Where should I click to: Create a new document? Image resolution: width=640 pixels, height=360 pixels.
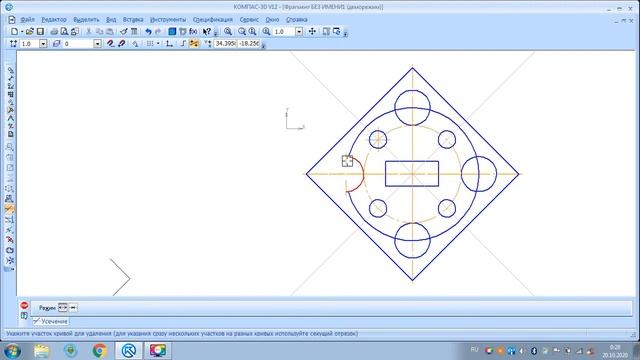[14, 31]
